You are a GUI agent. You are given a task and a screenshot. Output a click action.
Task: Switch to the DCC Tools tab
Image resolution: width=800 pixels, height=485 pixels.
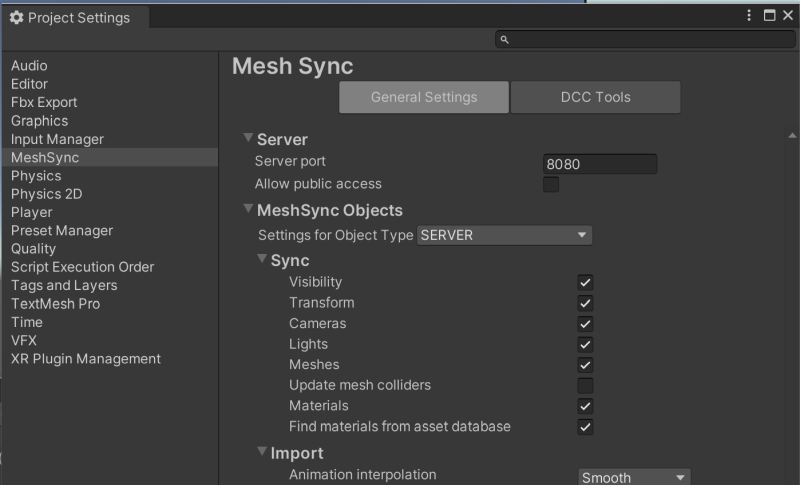coord(595,97)
